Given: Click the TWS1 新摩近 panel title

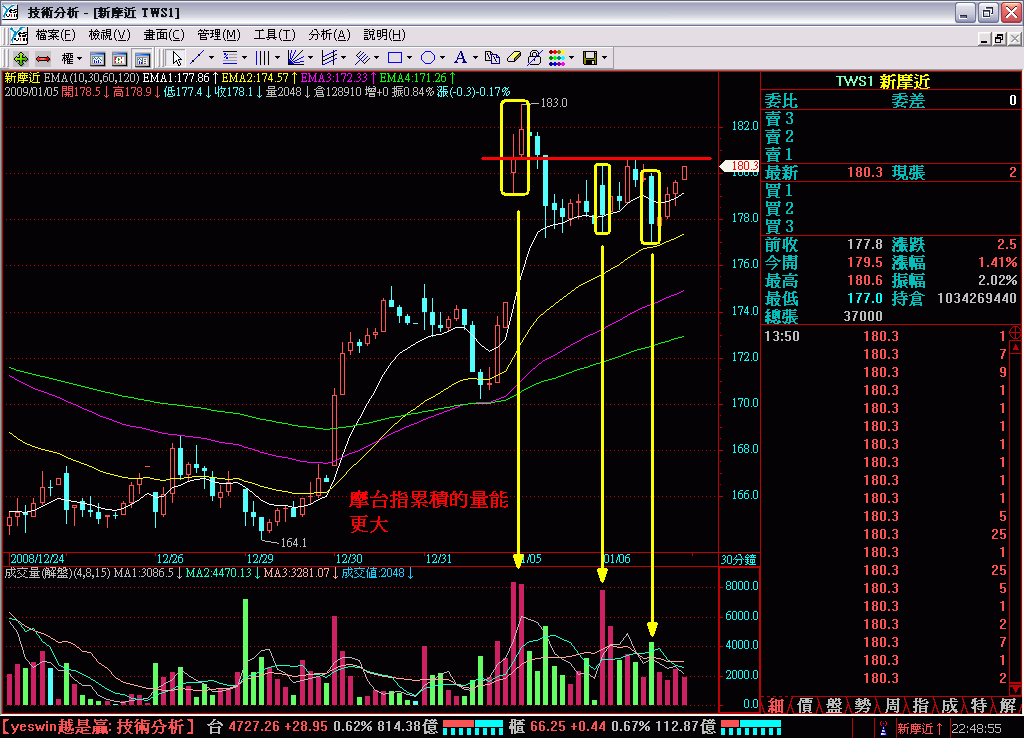Looking at the screenshot, I should click(882, 81).
